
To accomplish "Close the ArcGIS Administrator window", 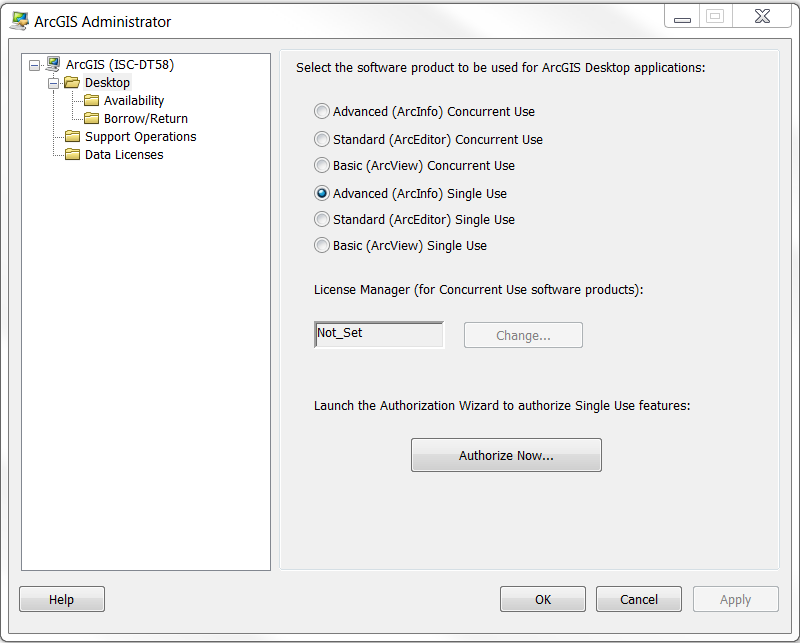I will 762,16.
